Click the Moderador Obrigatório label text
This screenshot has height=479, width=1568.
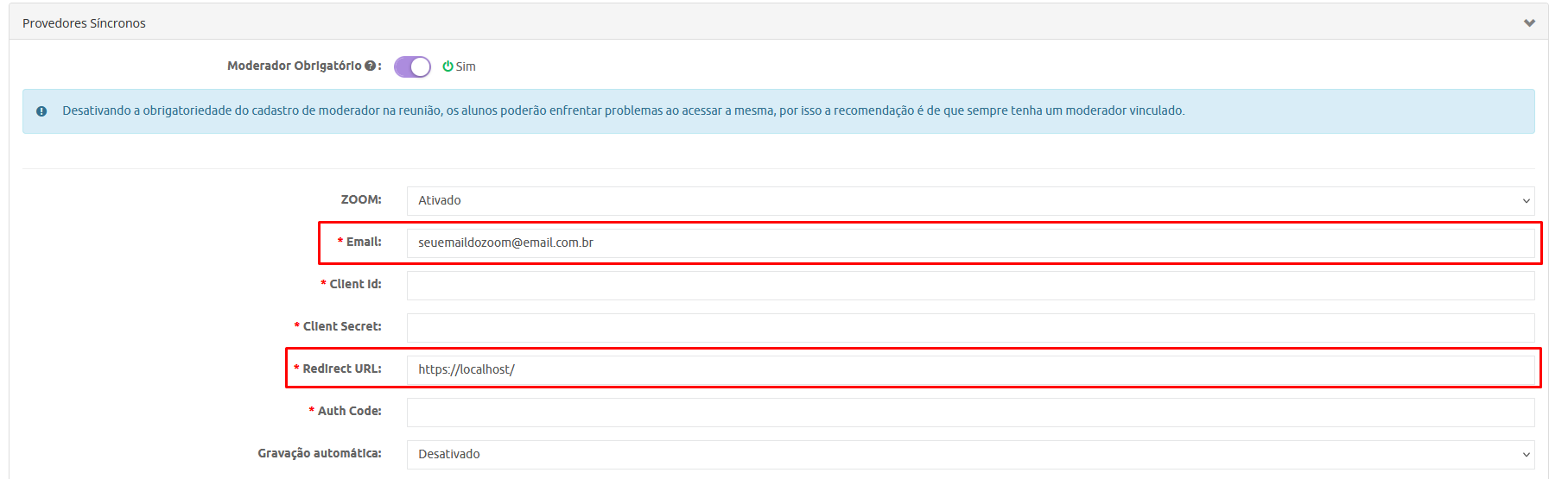pyautogui.click(x=294, y=66)
